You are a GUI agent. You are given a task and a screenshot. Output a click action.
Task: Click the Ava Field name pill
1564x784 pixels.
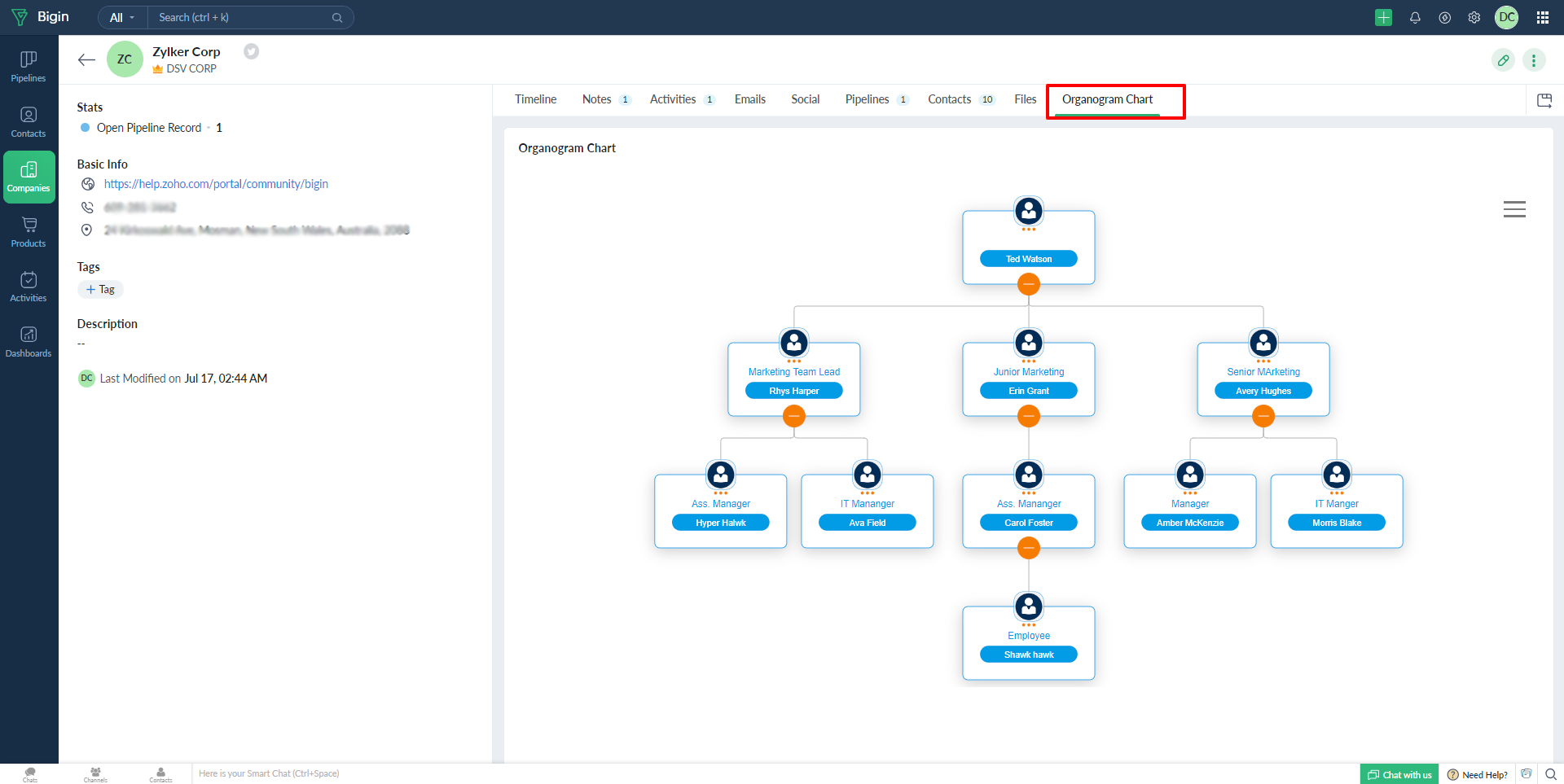(868, 523)
